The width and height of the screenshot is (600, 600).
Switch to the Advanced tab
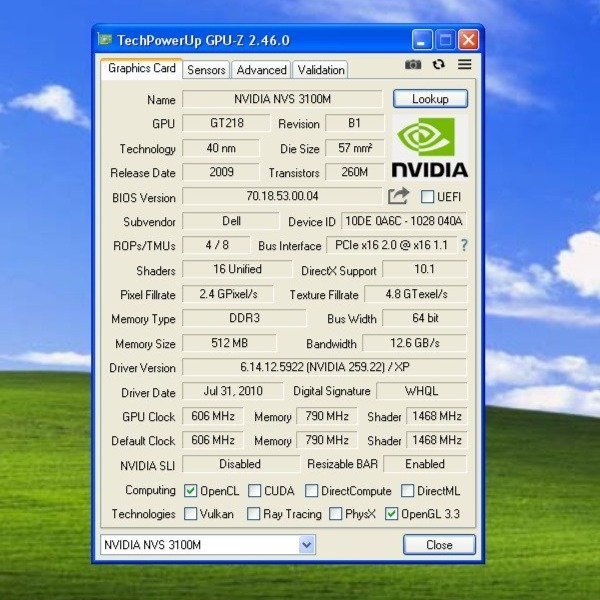(261, 70)
